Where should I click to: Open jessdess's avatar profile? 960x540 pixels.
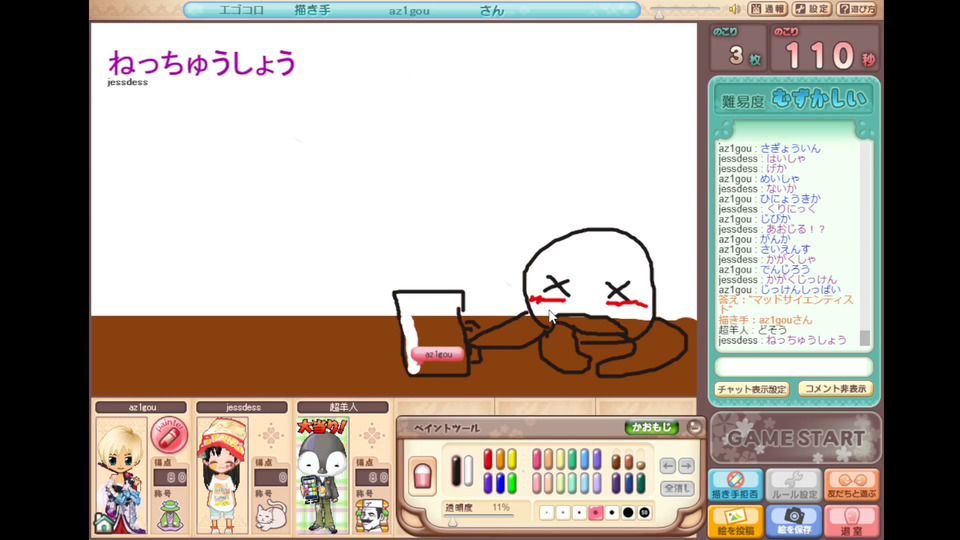222,476
